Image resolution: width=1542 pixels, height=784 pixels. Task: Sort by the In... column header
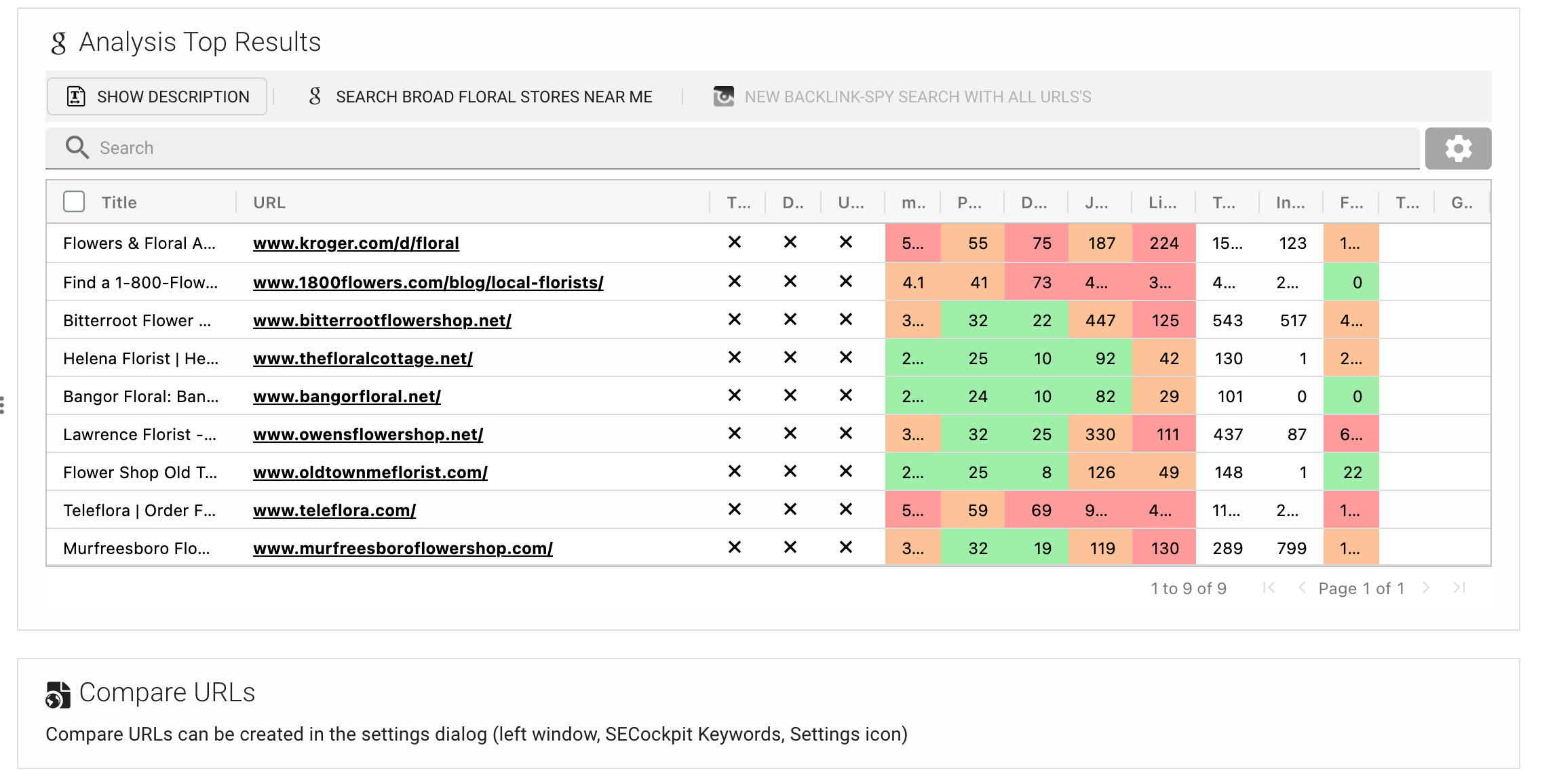click(x=1290, y=202)
